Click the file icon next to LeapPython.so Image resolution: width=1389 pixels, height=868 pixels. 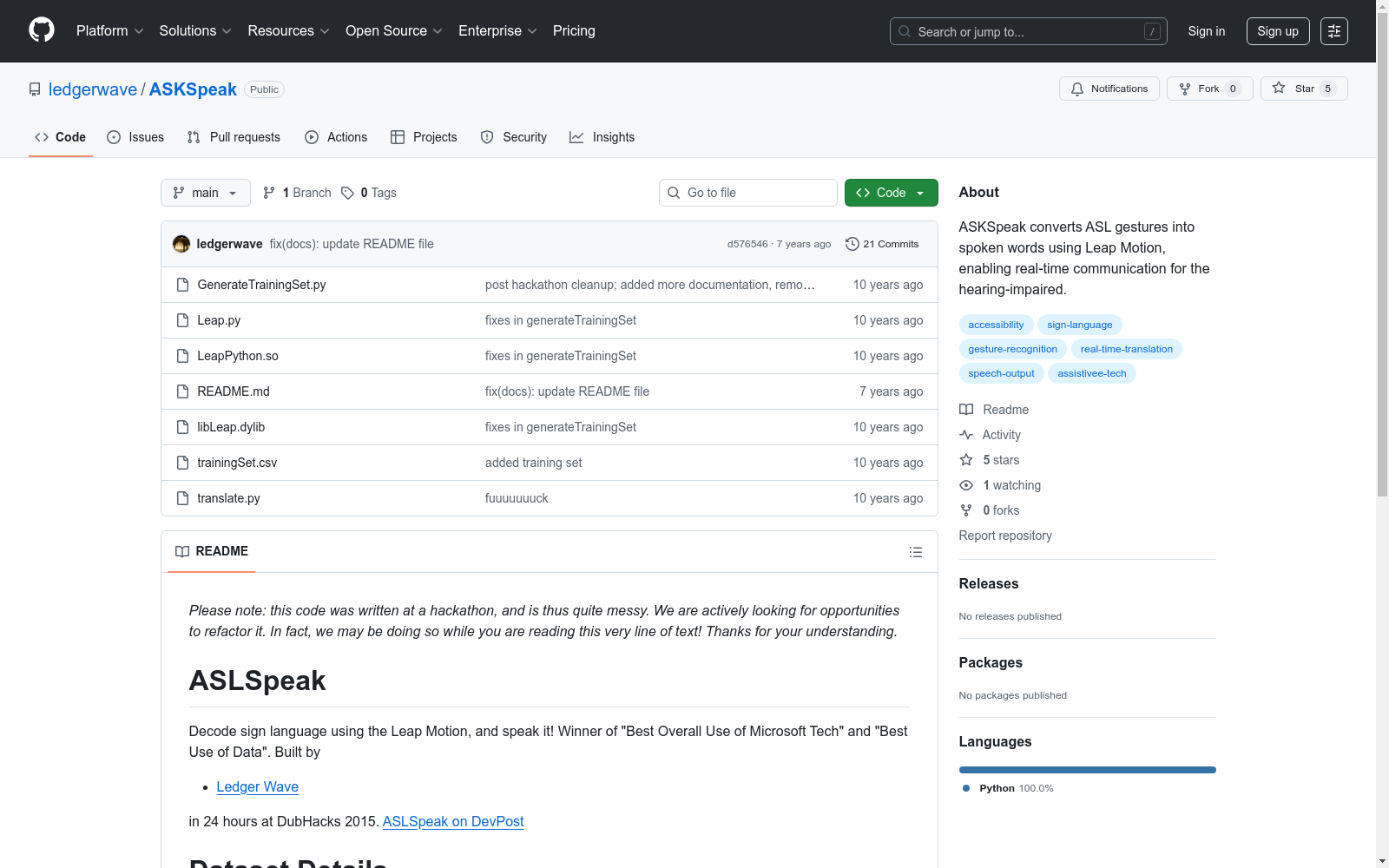182,356
